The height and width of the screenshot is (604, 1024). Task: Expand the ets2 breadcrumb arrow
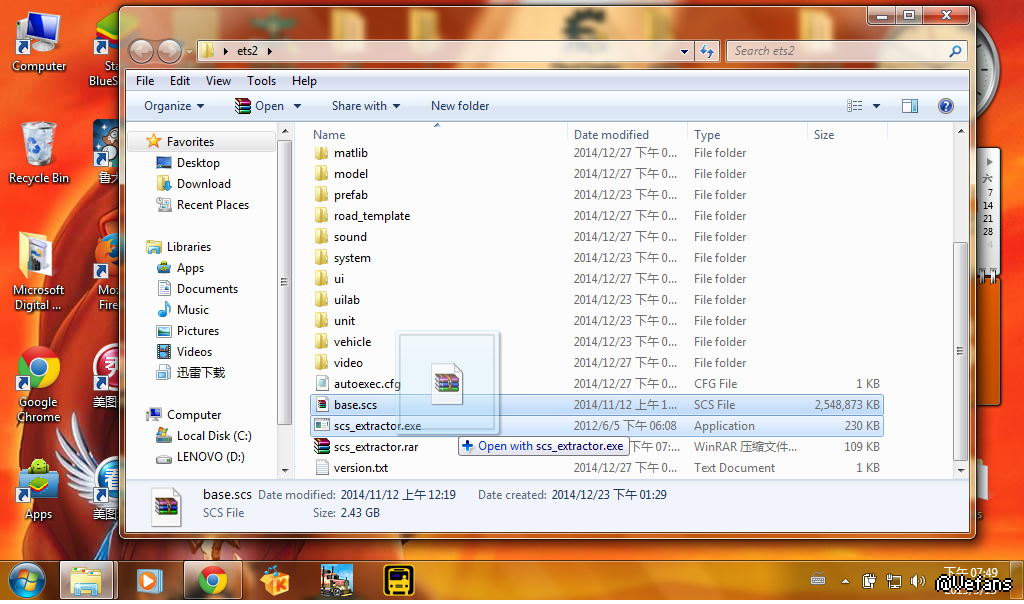269,51
